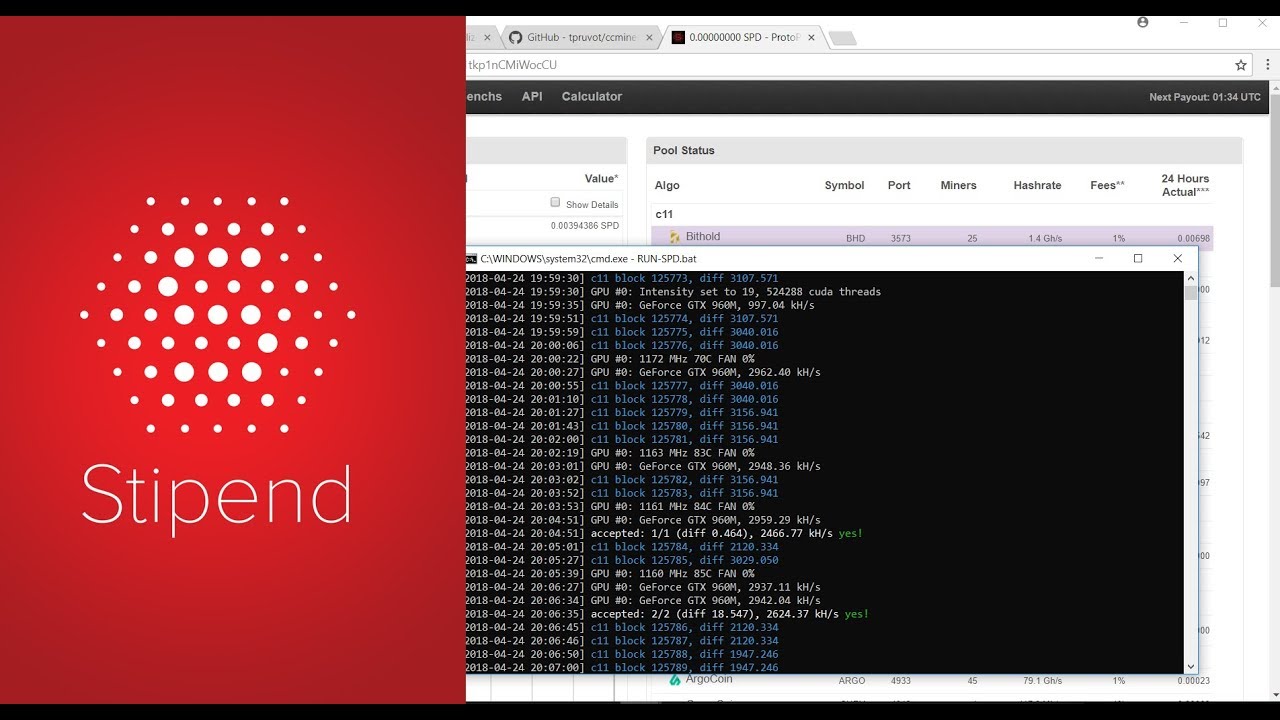
Task: Open the API menu item
Action: coord(532,97)
